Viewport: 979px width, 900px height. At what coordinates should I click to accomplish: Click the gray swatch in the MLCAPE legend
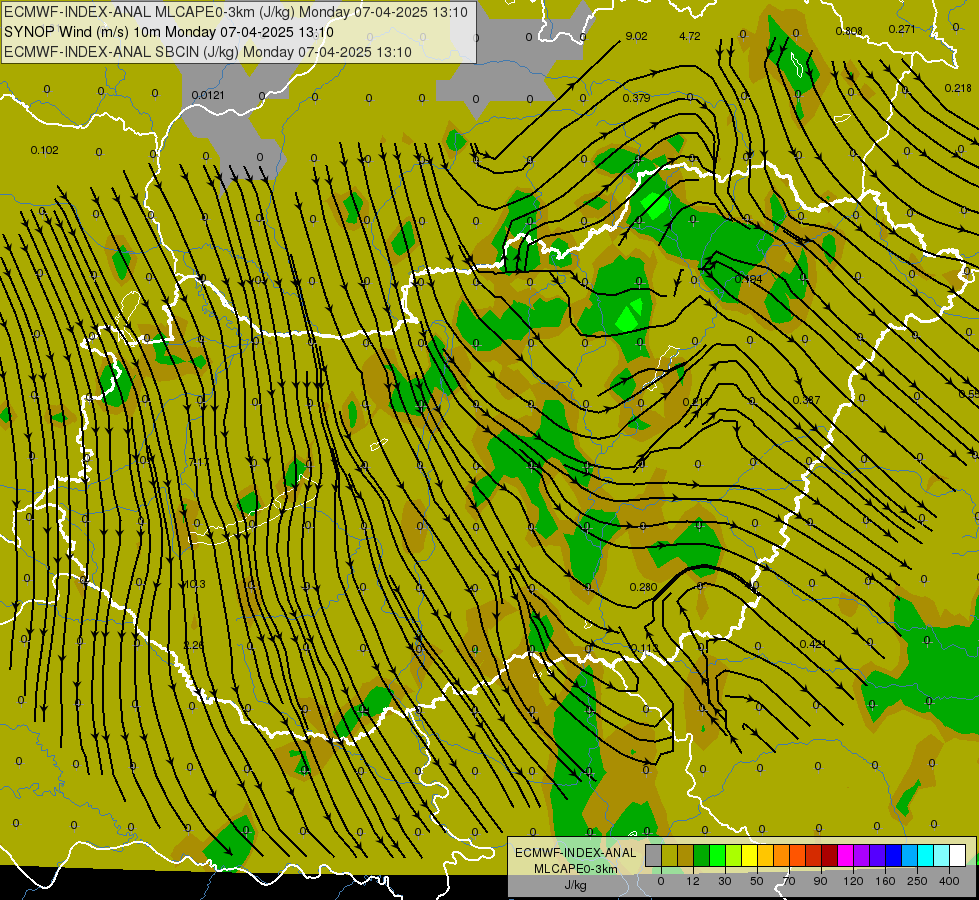pyautogui.click(x=654, y=856)
